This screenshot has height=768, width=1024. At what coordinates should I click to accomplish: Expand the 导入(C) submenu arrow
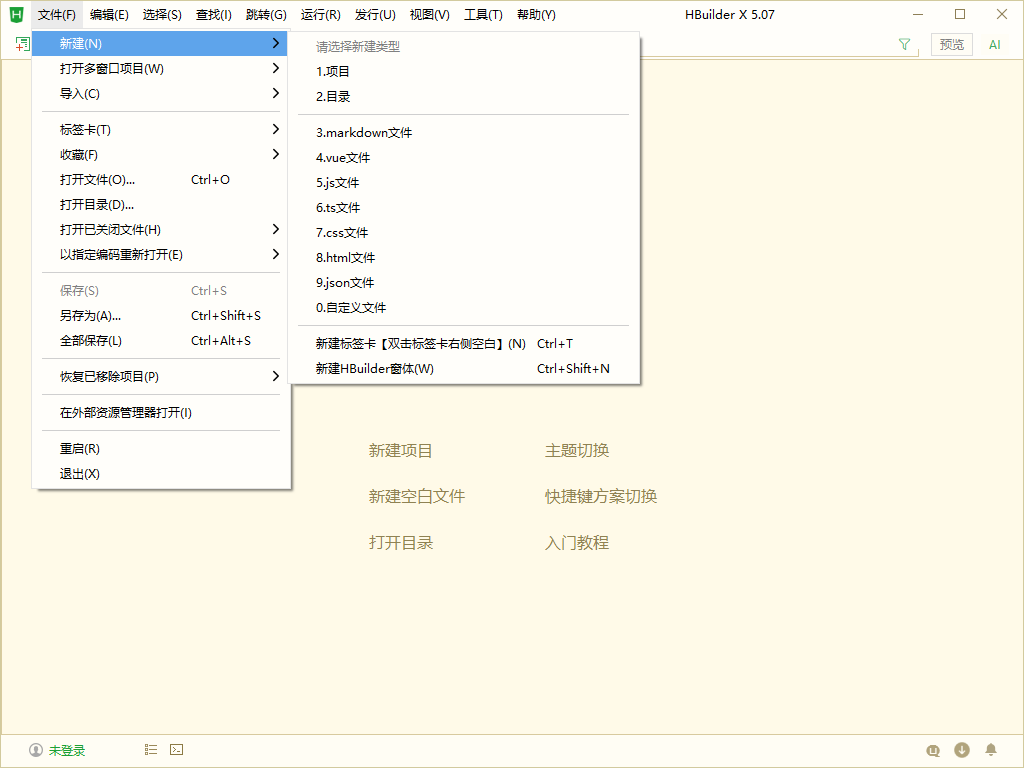point(276,93)
